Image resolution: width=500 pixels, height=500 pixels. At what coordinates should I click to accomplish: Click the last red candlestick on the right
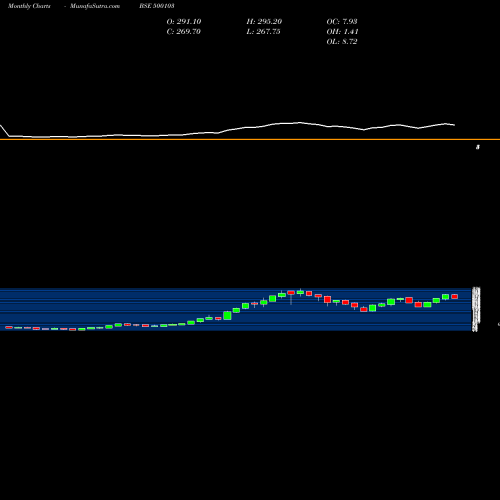(x=455, y=296)
